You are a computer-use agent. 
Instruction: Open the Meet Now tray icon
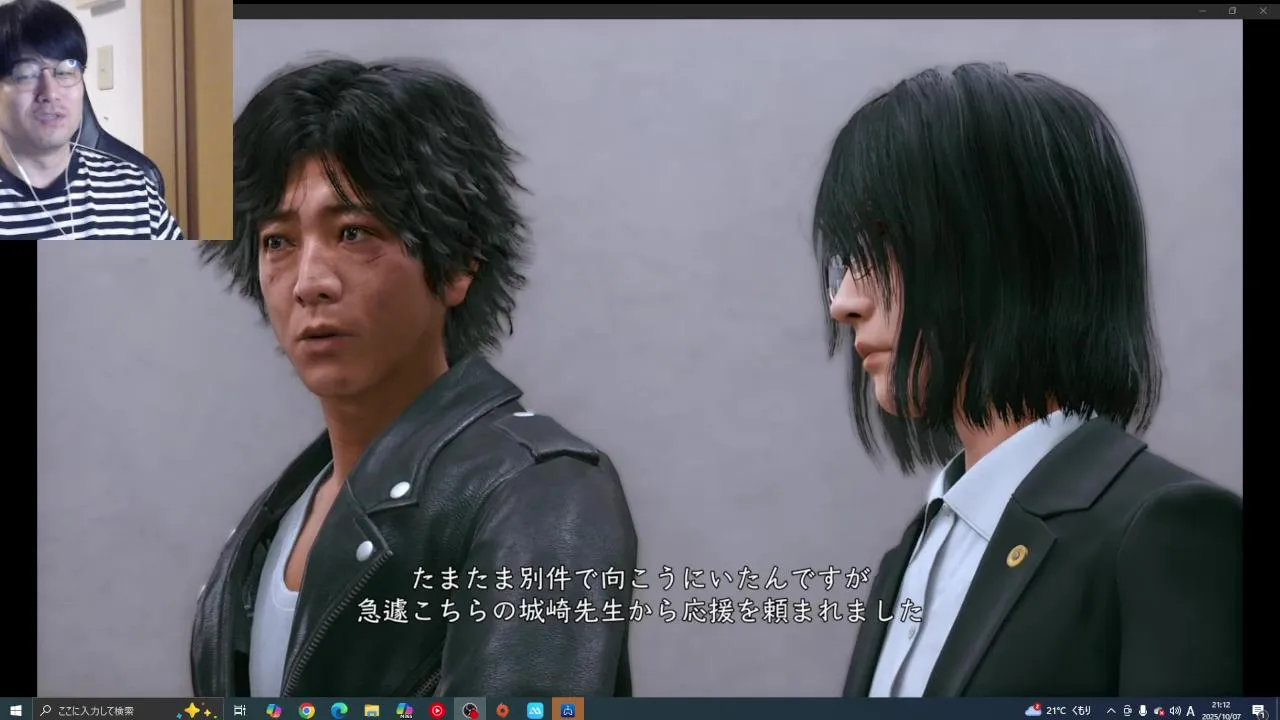(1127, 710)
